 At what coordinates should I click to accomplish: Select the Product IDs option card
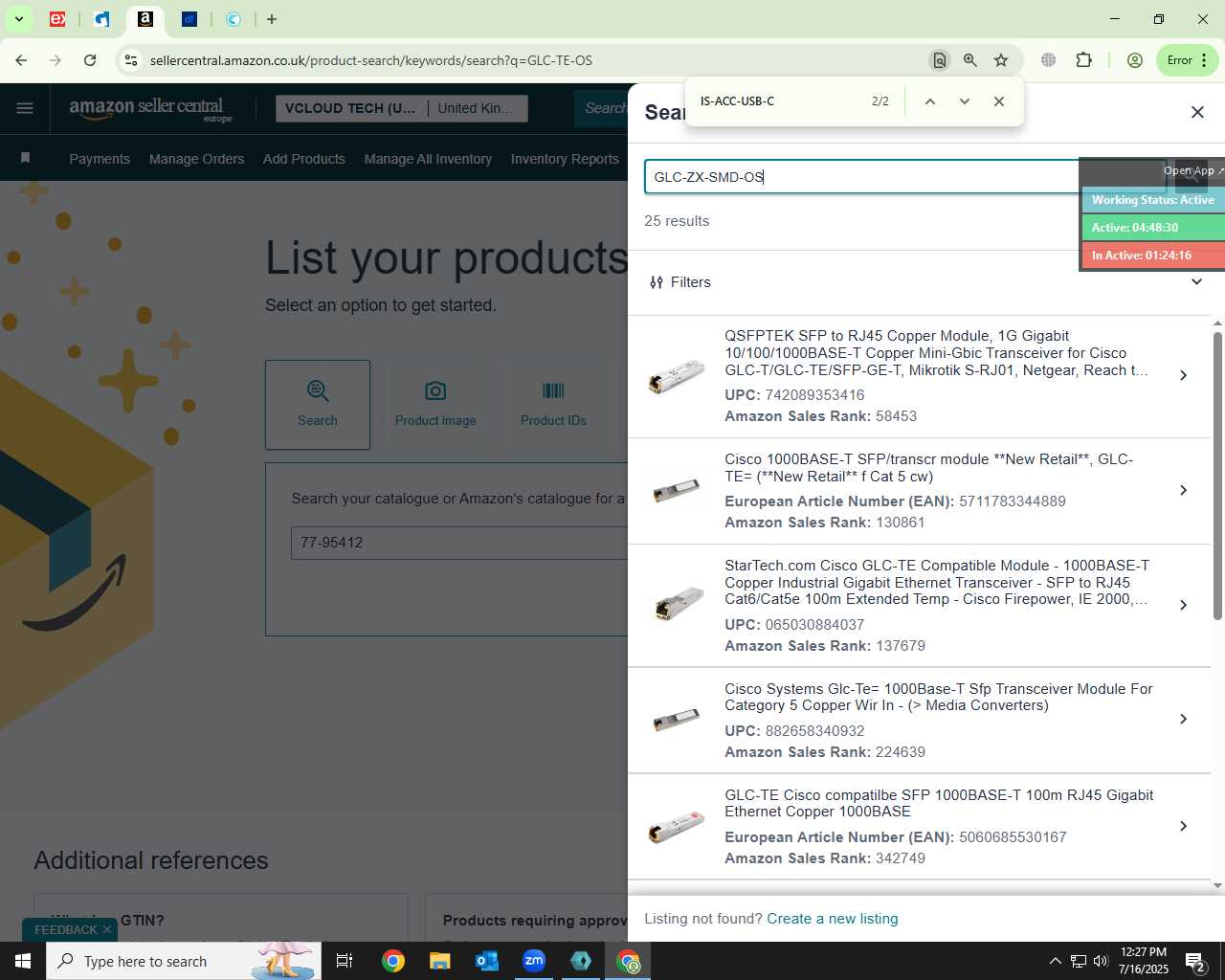[553, 405]
